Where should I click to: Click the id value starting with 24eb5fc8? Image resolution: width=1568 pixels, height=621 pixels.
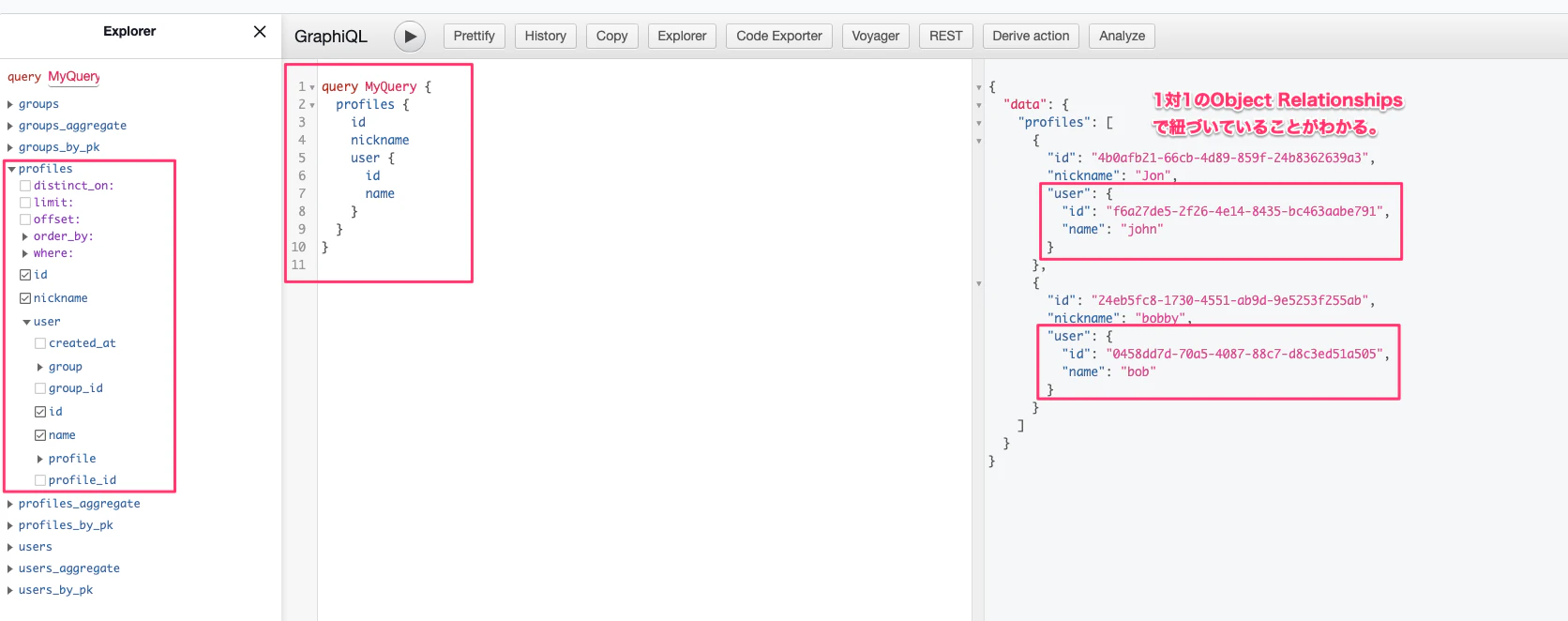[x=1229, y=300]
